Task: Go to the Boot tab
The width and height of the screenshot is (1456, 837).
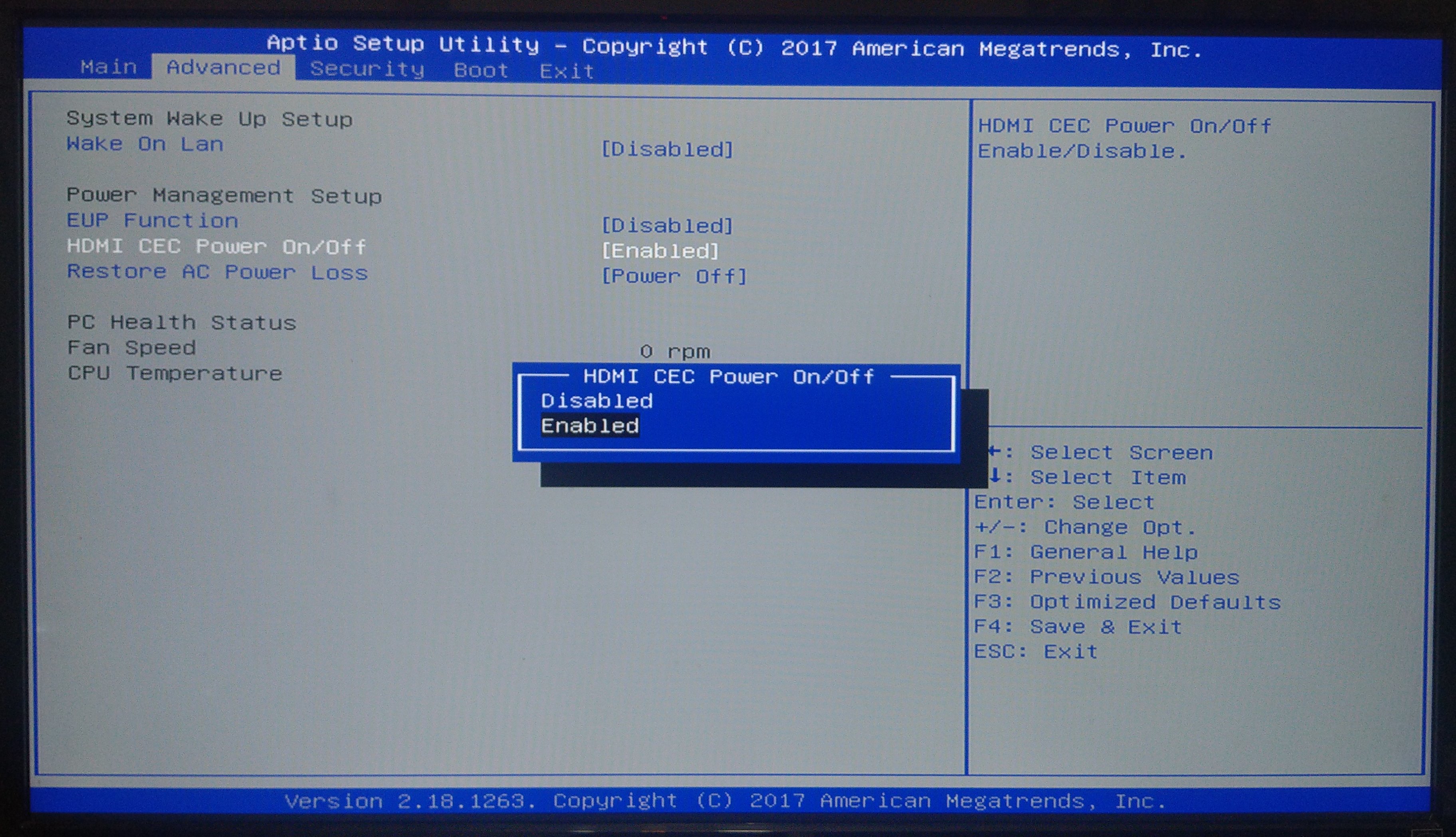Action: 481,70
